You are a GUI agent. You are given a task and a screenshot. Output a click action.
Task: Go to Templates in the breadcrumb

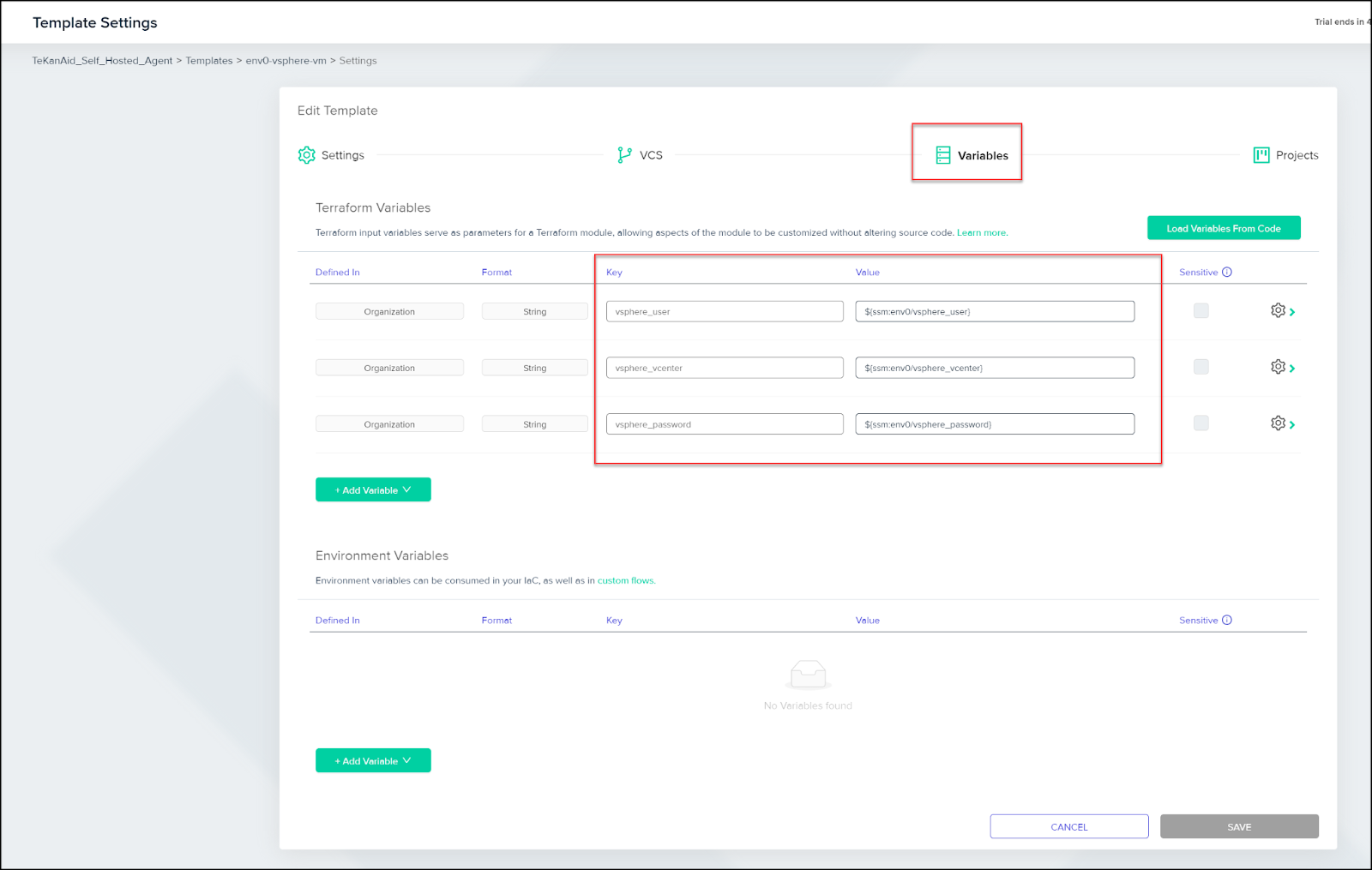pos(209,61)
